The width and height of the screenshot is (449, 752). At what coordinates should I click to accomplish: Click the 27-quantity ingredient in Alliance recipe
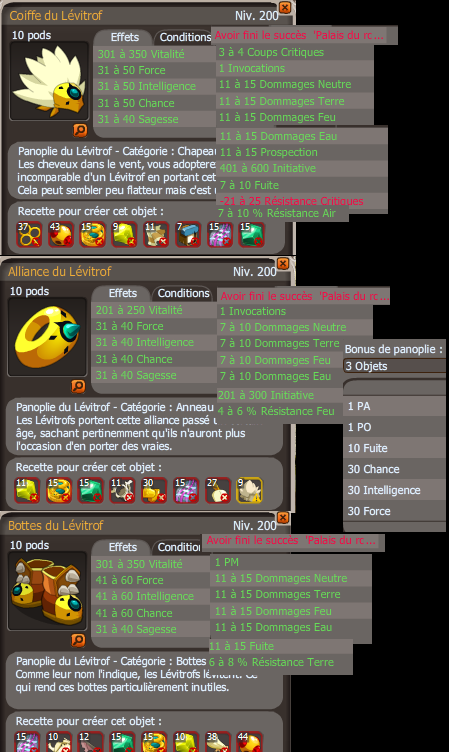point(218,490)
